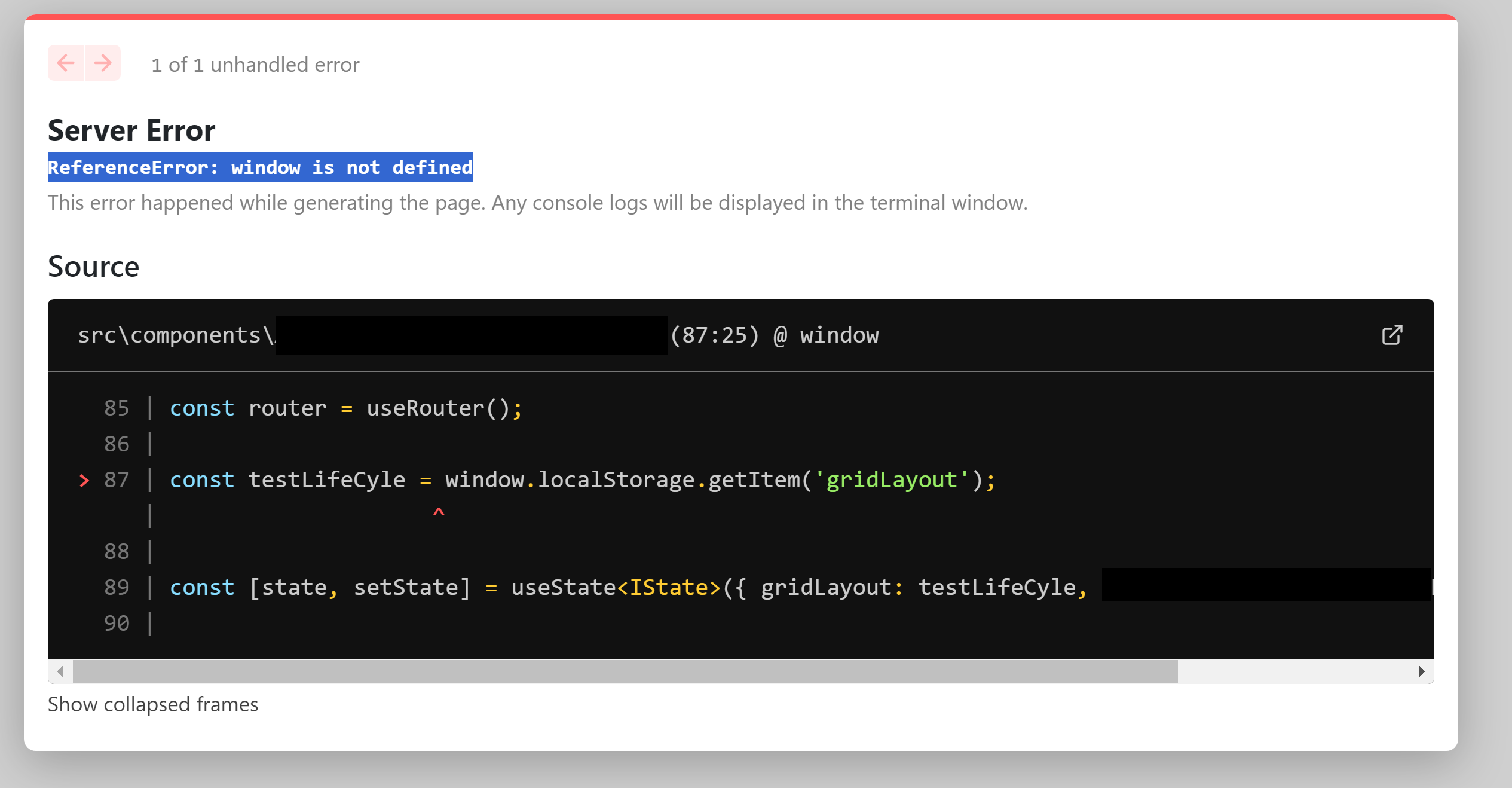Click line number 90
This screenshot has width=1512, height=788.
click(117, 623)
